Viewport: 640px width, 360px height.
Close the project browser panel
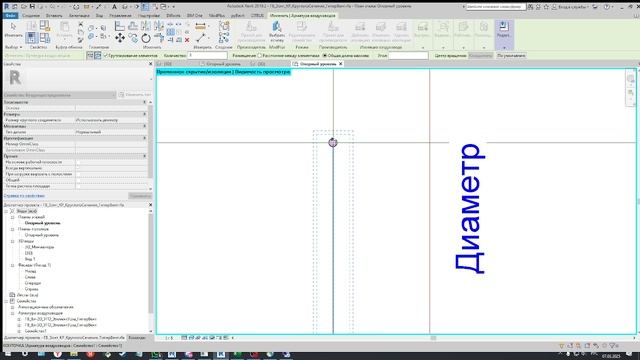tap(150, 205)
